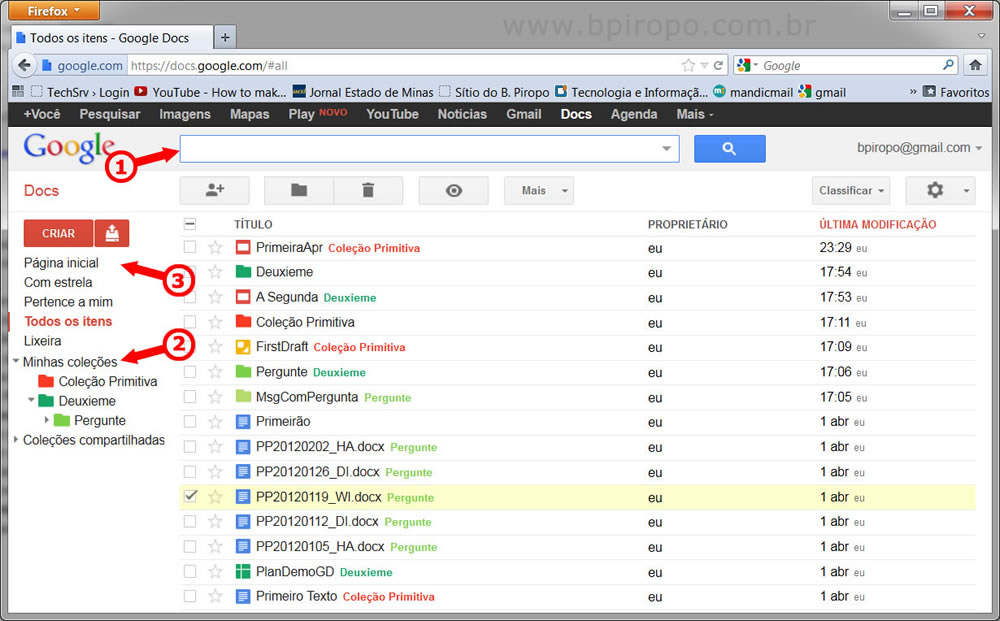Star the Deuxieme collection row

click(x=216, y=272)
